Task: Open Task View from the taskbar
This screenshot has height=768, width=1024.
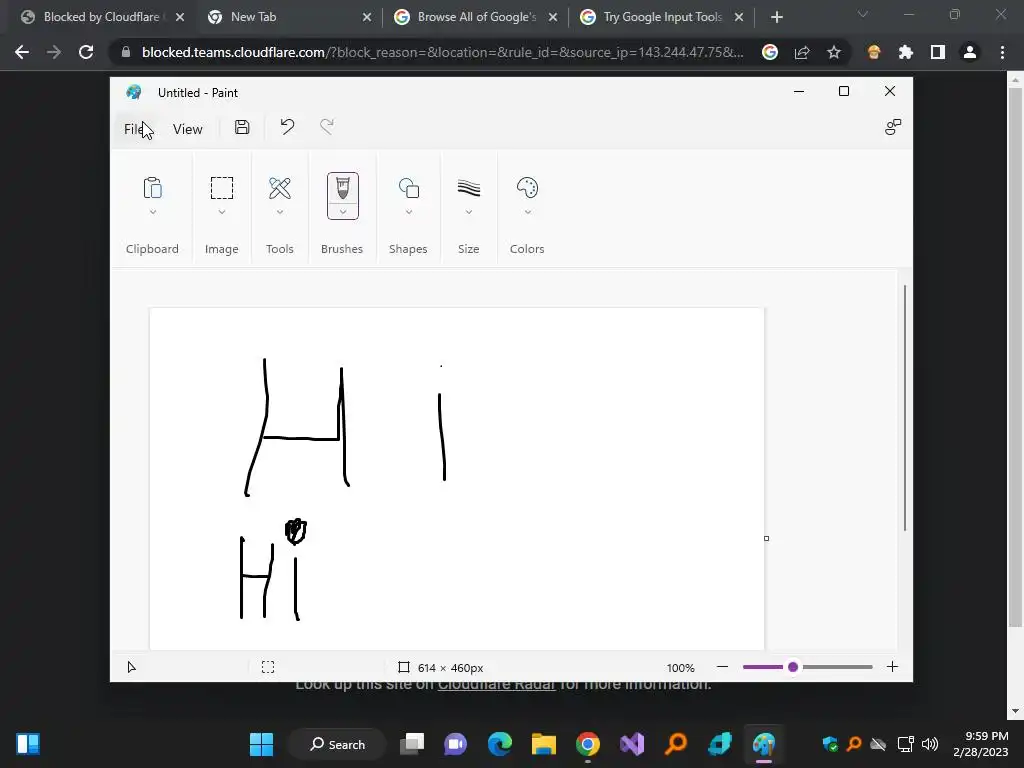Action: point(412,744)
